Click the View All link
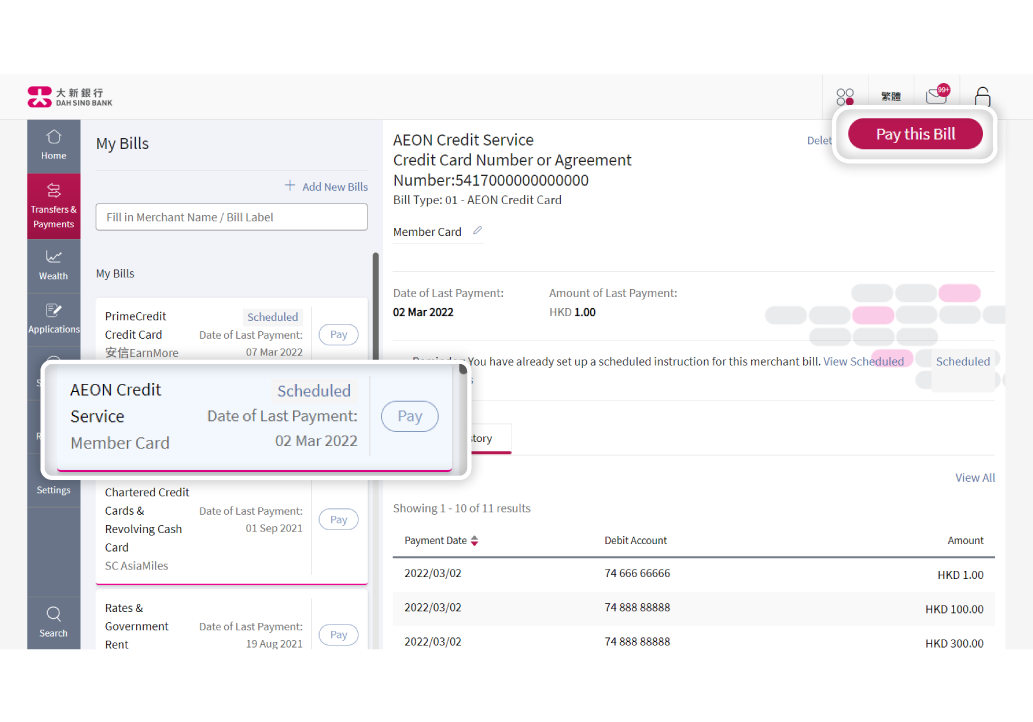The width and height of the screenshot is (1033, 722). 975,478
